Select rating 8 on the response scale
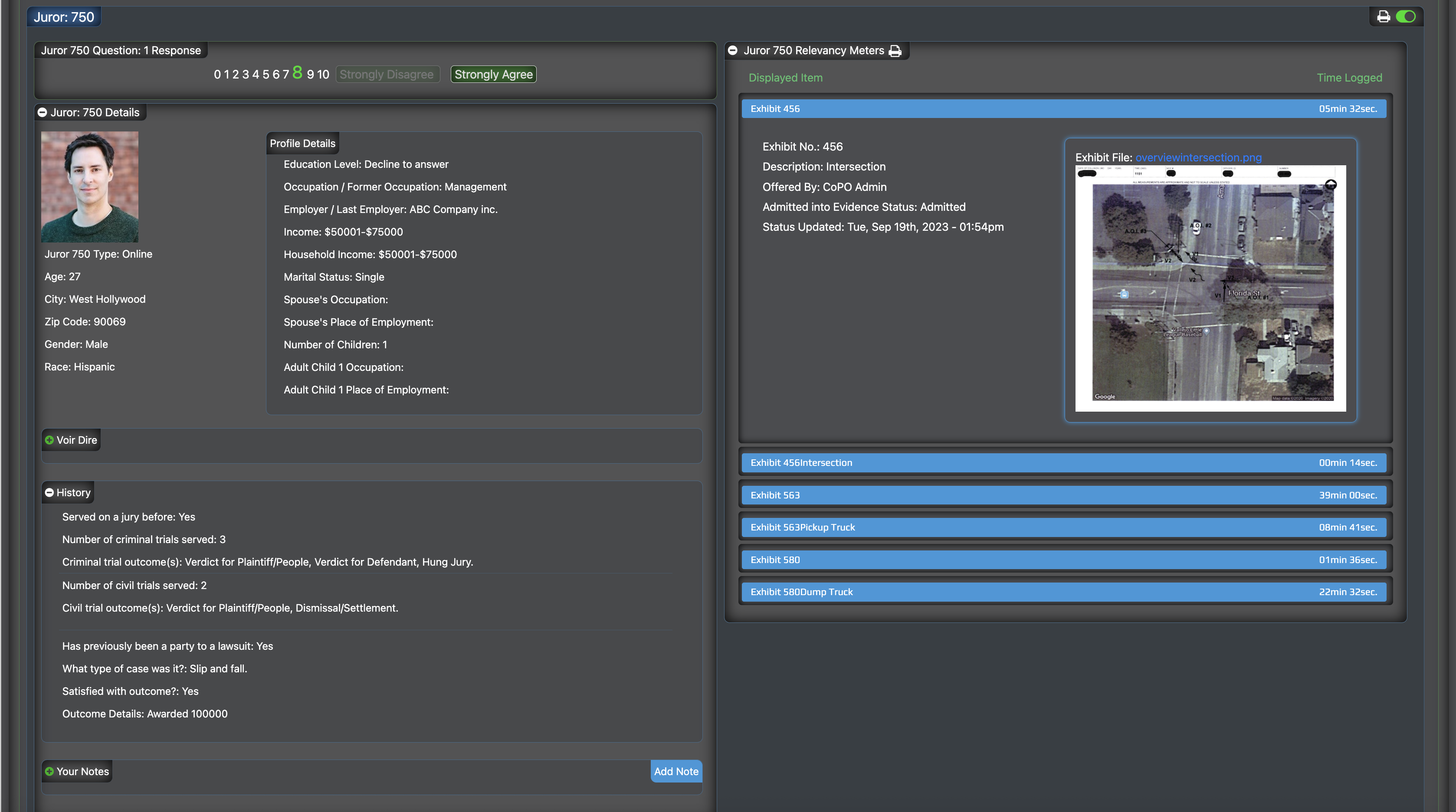 click(297, 73)
